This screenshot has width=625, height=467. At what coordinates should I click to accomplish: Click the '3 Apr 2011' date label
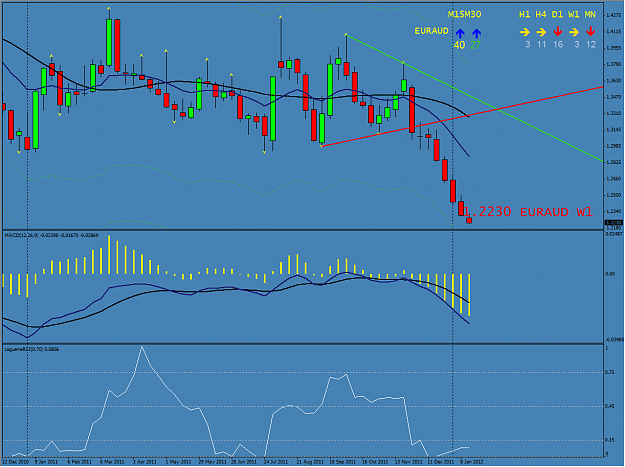click(145, 462)
